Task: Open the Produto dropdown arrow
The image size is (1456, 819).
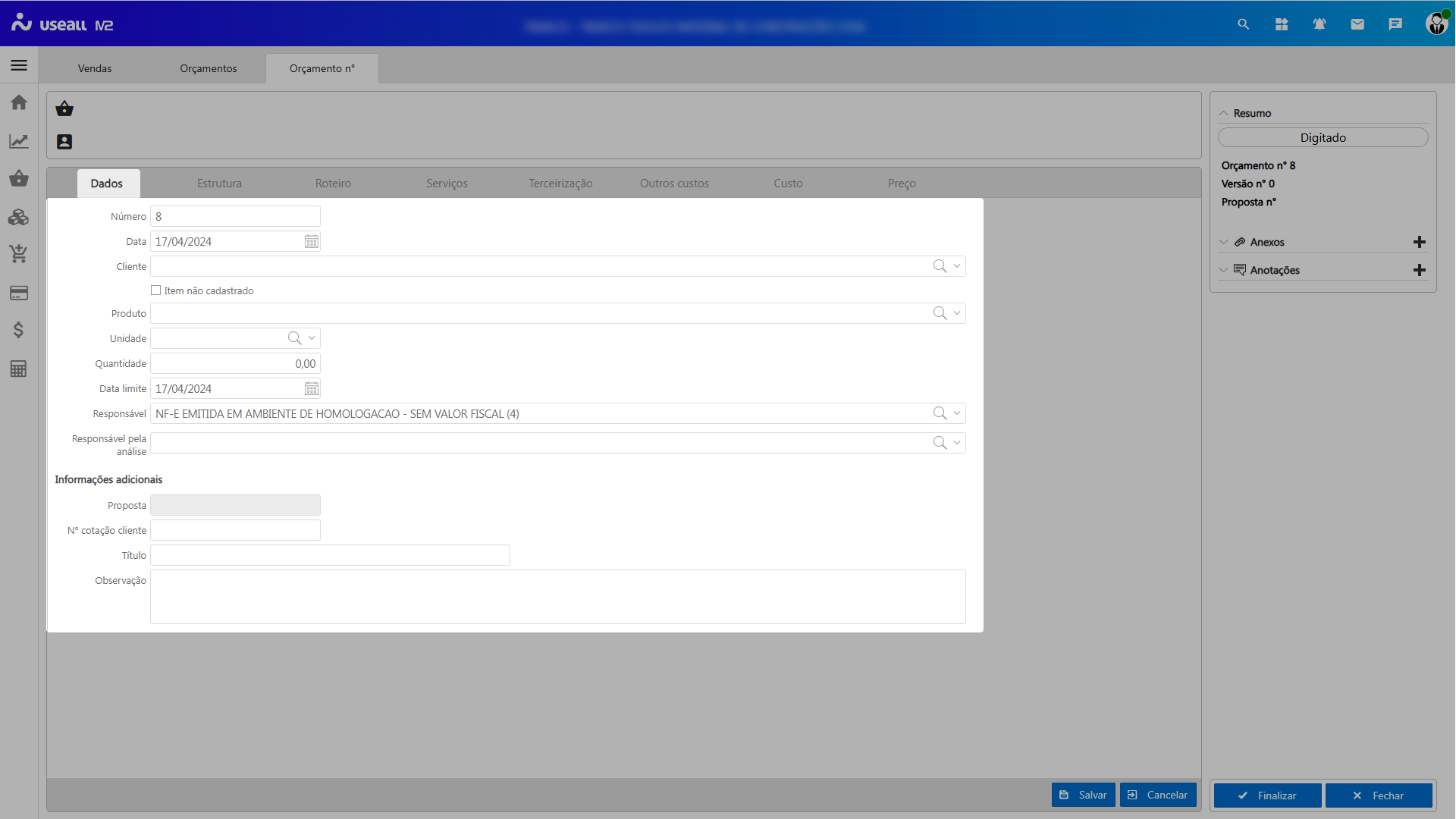Action: pos(957,313)
